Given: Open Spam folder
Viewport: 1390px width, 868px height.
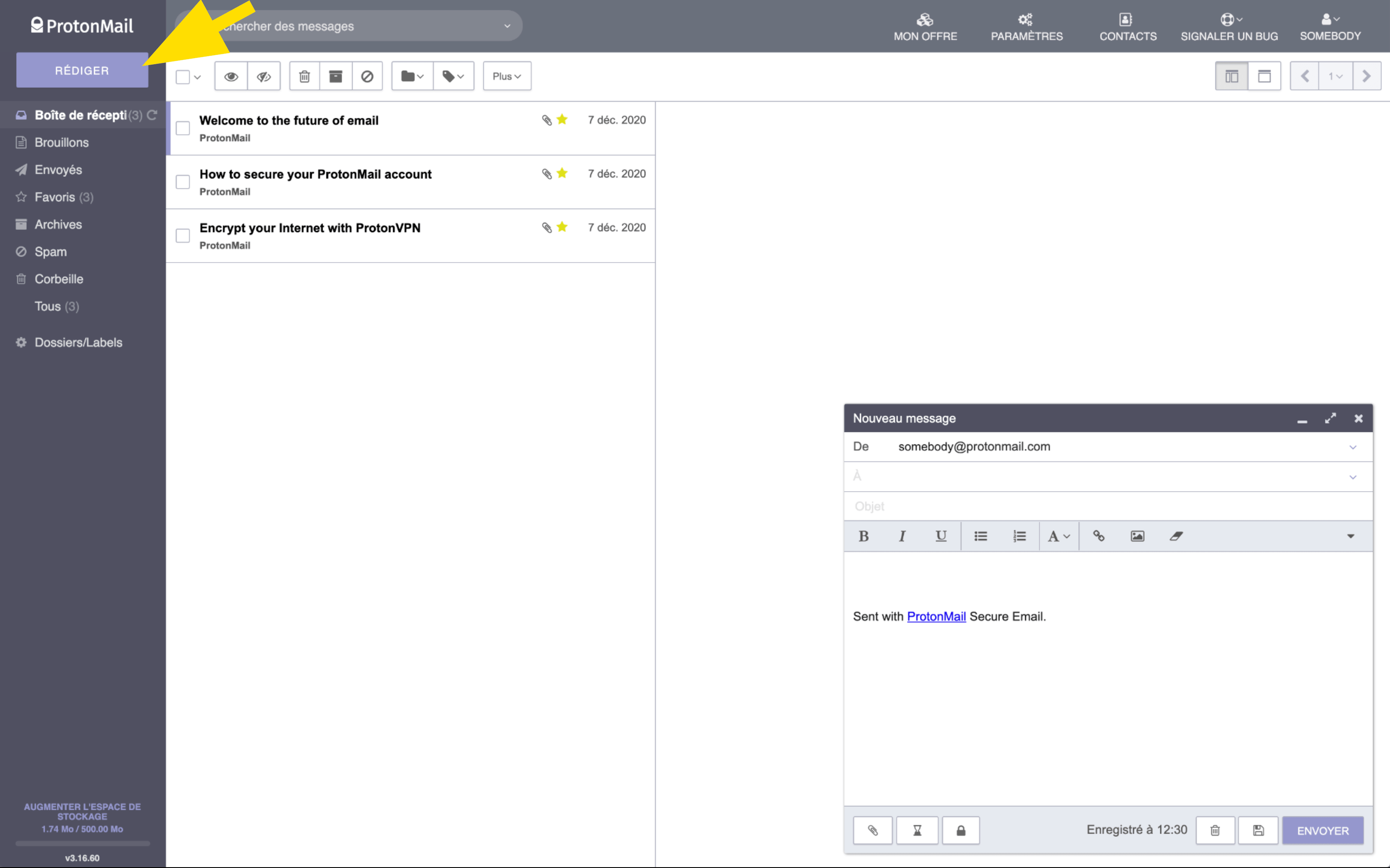Looking at the screenshot, I should 50,251.
